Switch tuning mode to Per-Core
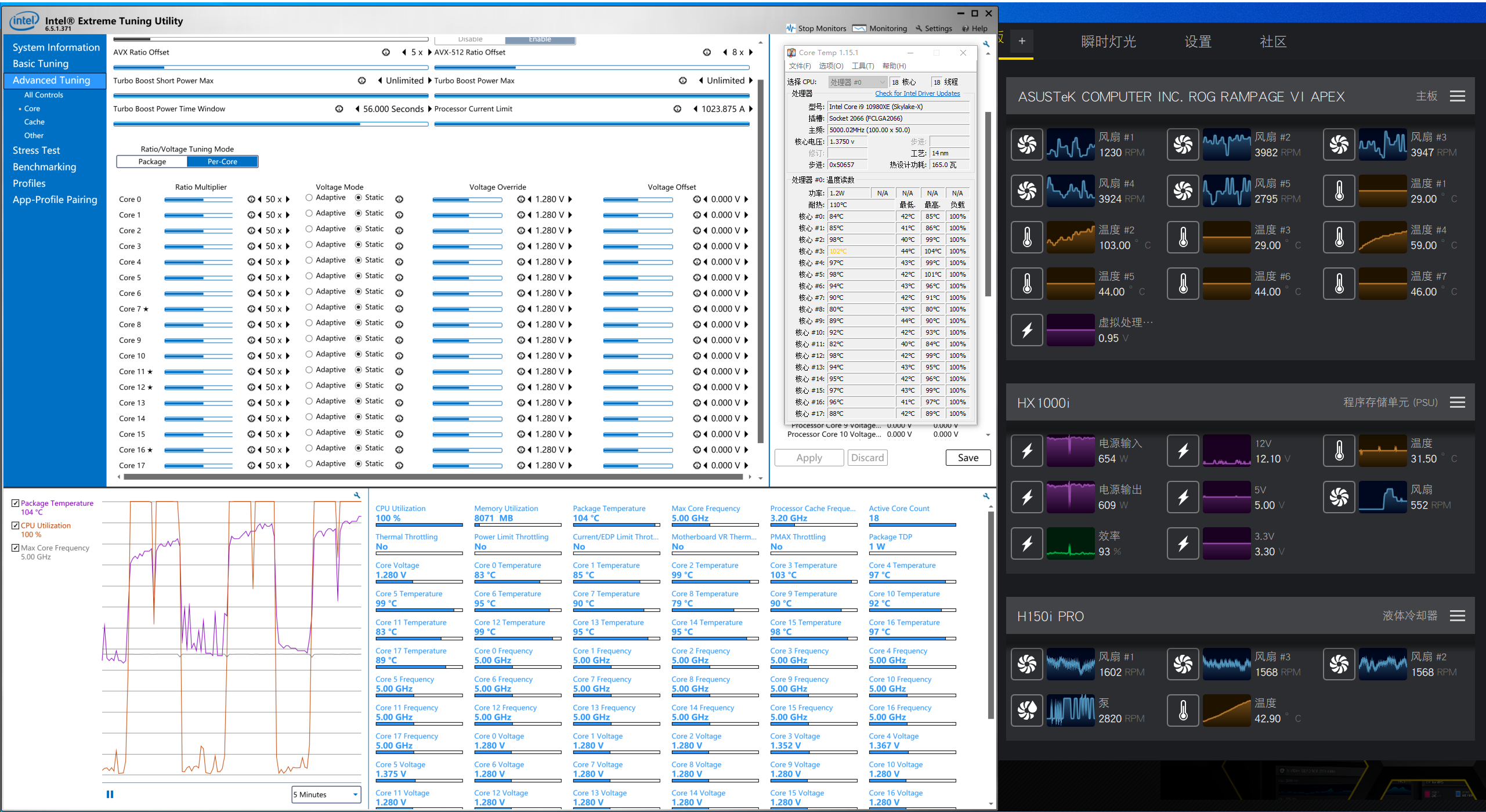The width and height of the screenshot is (1486, 812). point(222,162)
